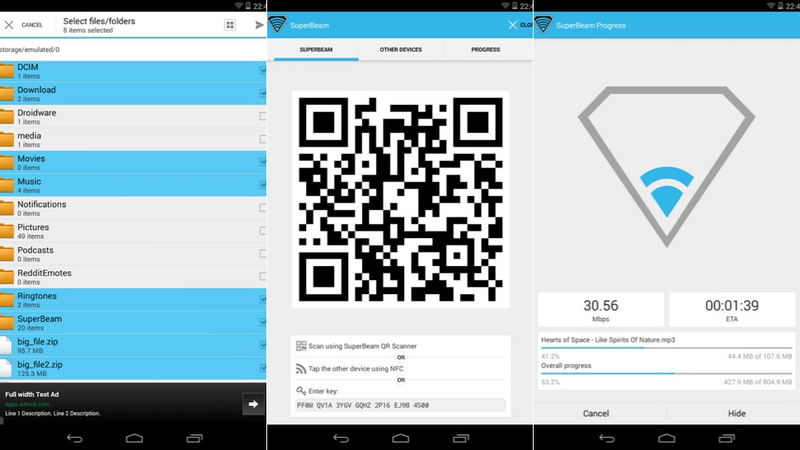
Task: Tap the big_file2.zip file icon
Action: pyautogui.click(x=6, y=368)
